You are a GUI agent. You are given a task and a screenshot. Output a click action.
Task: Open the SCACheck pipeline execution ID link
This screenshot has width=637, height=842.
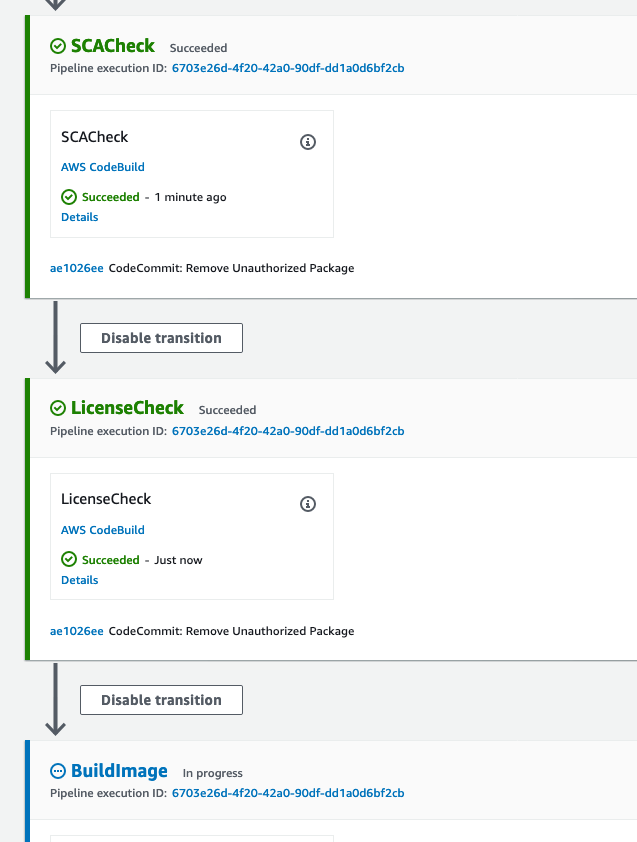pyautogui.click(x=288, y=68)
